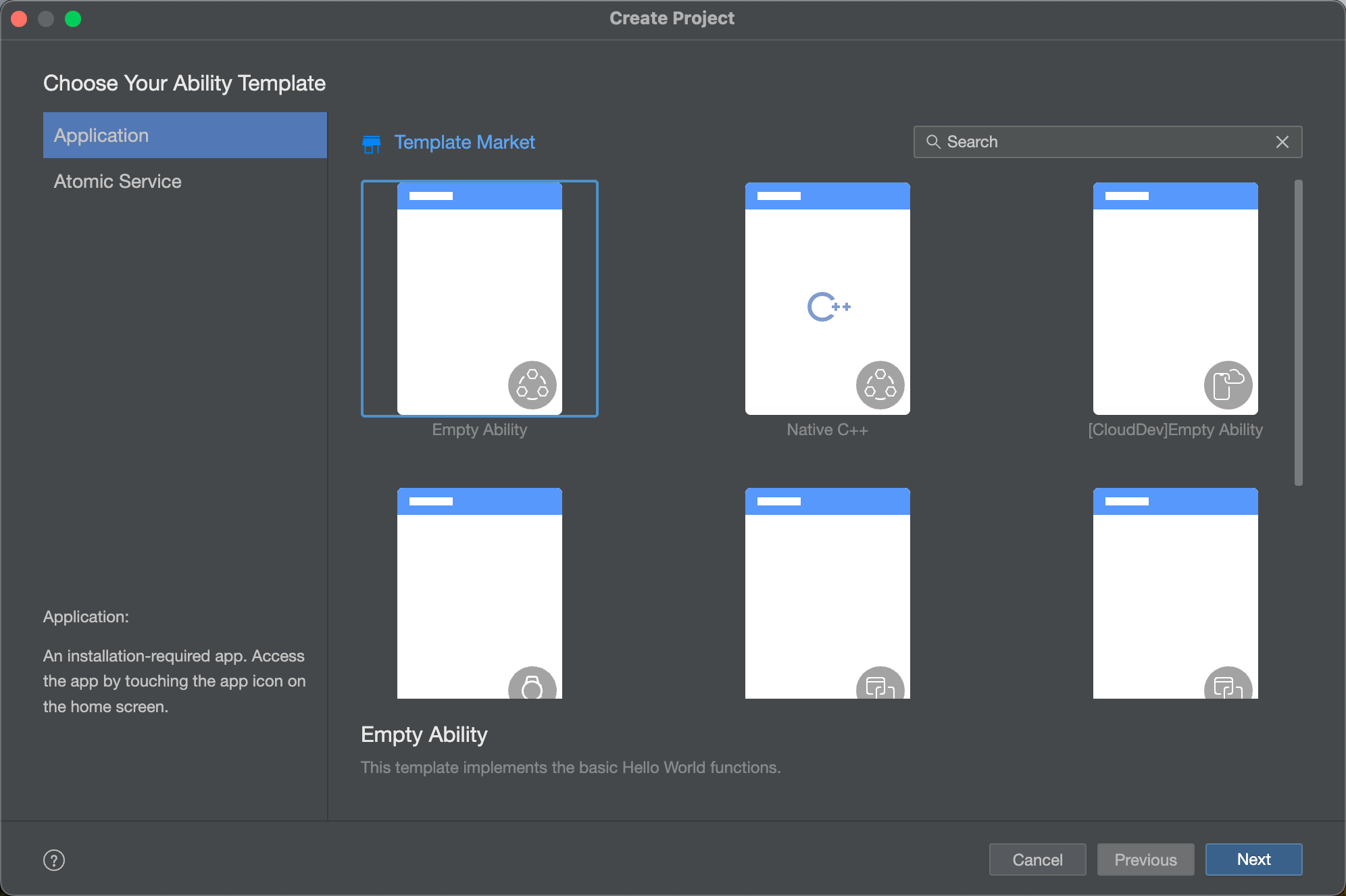Select the Empty Ability template thumbnail
Image resolution: width=1346 pixels, height=896 pixels.
point(480,298)
